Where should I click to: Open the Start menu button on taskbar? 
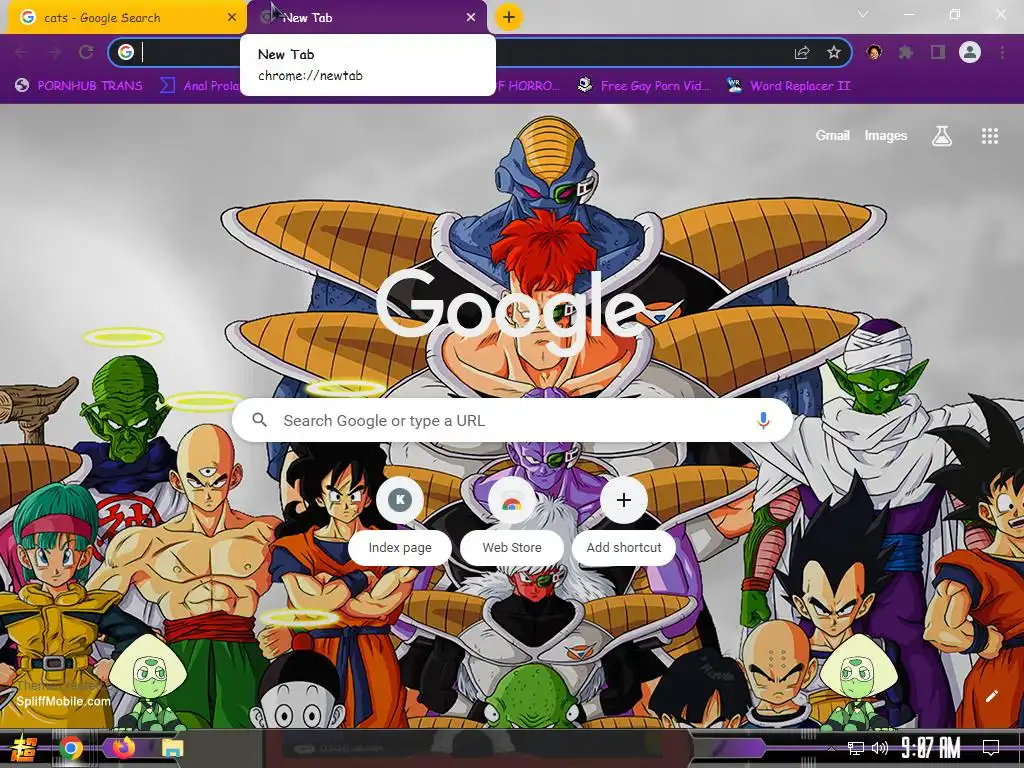coord(24,748)
